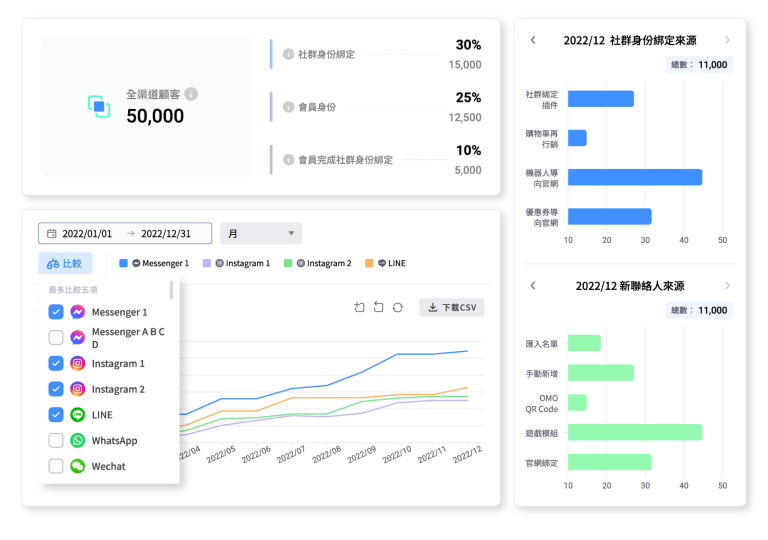The width and height of the screenshot is (768, 540).
Task: Open the 月 interval dropdown
Action: point(261,234)
